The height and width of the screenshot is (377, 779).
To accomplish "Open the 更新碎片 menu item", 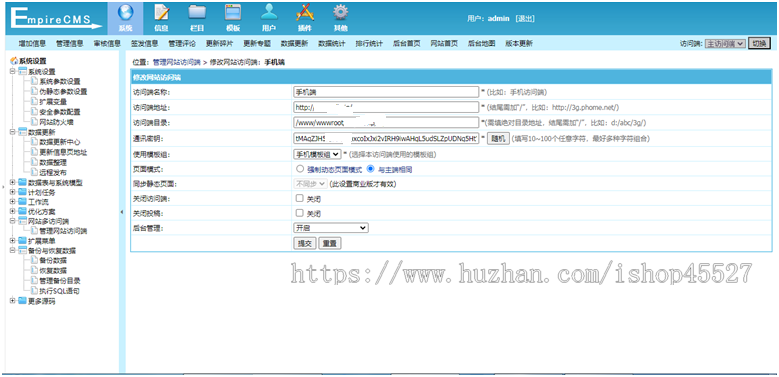I will [x=220, y=44].
